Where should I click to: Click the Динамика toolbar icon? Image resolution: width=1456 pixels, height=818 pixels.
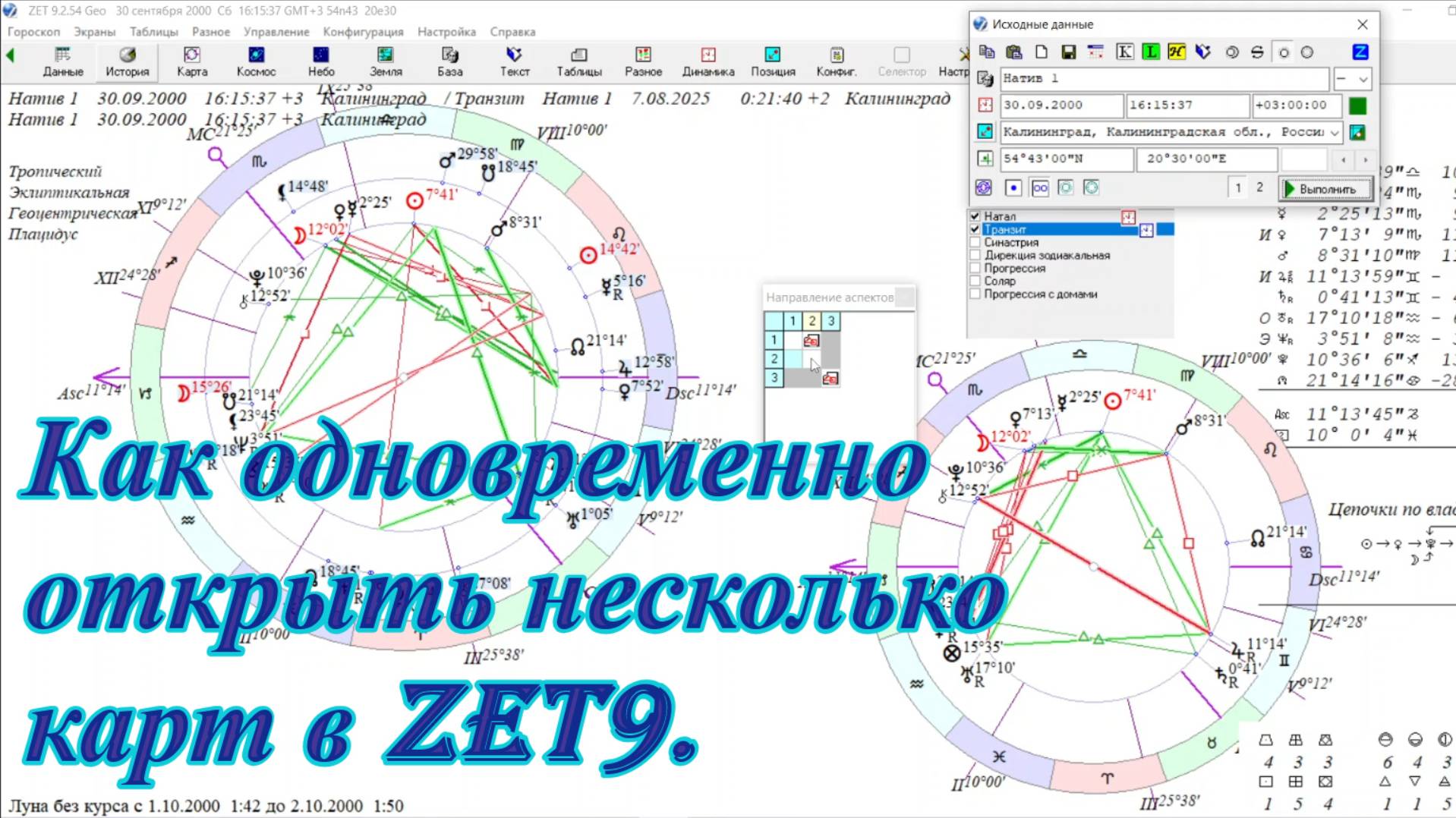[x=708, y=61]
